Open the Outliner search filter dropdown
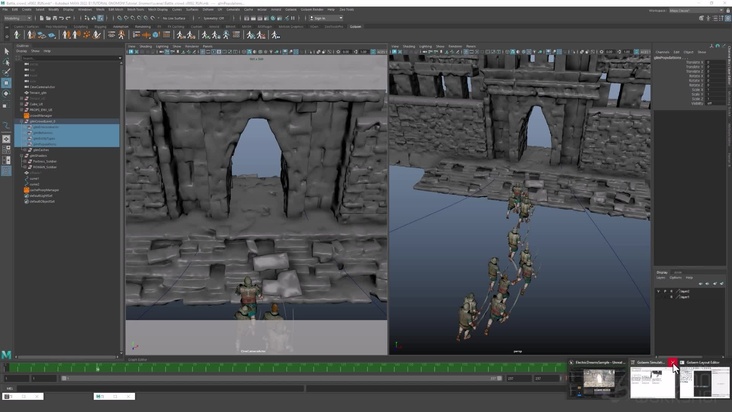 [x=120, y=58]
